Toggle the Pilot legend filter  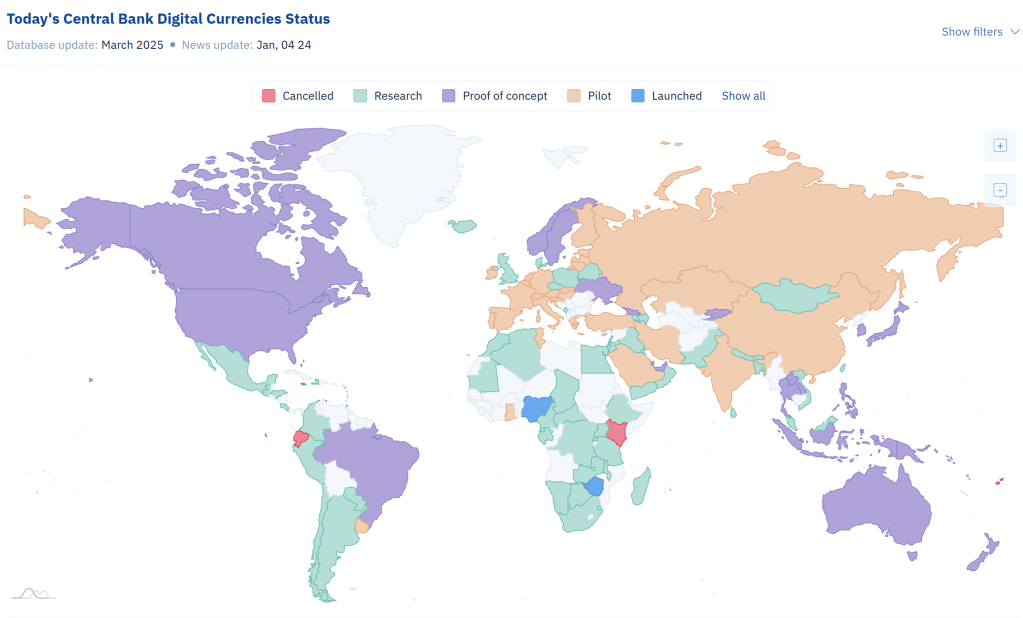589,96
